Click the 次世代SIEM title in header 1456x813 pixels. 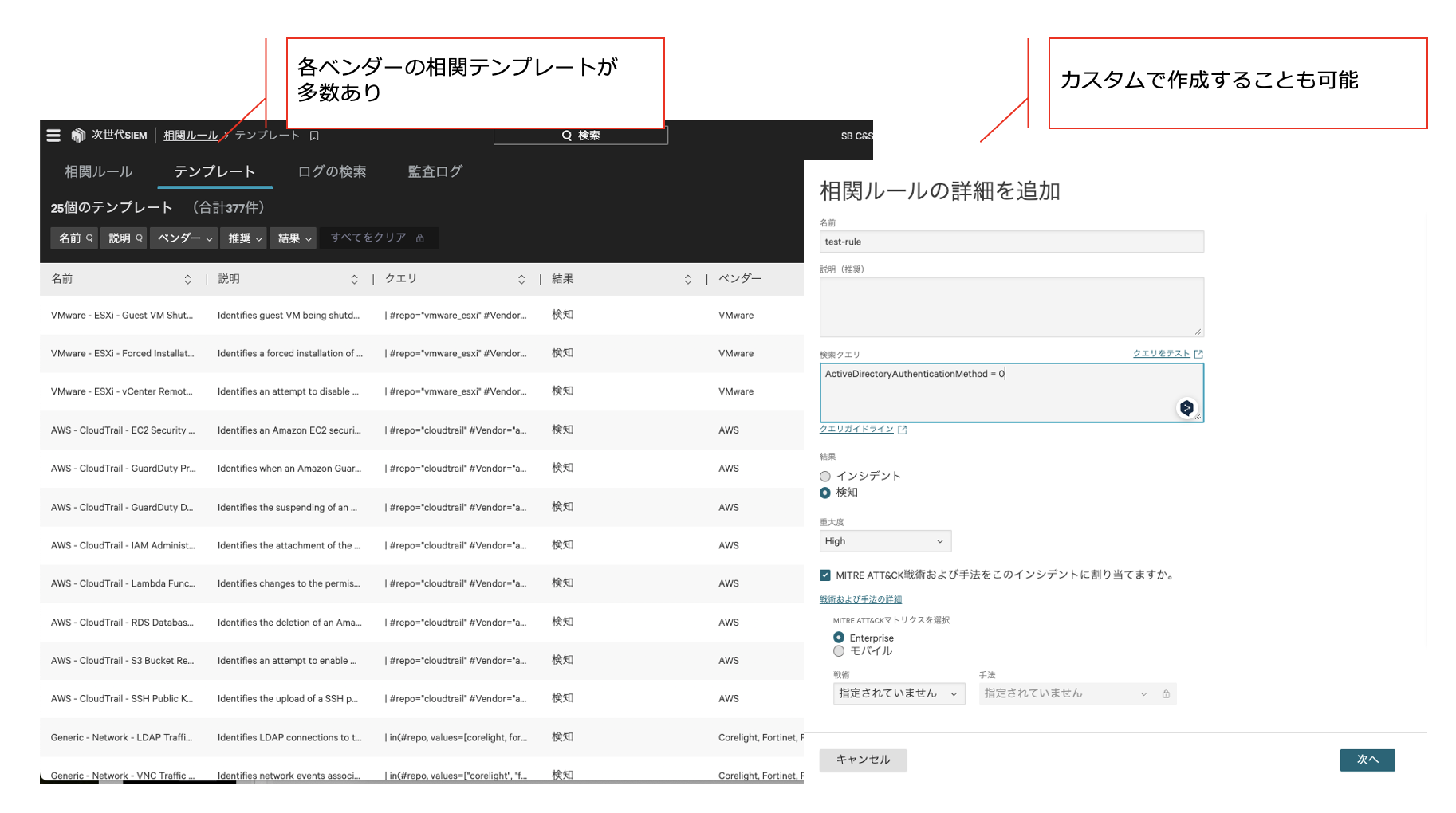click(x=120, y=135)
